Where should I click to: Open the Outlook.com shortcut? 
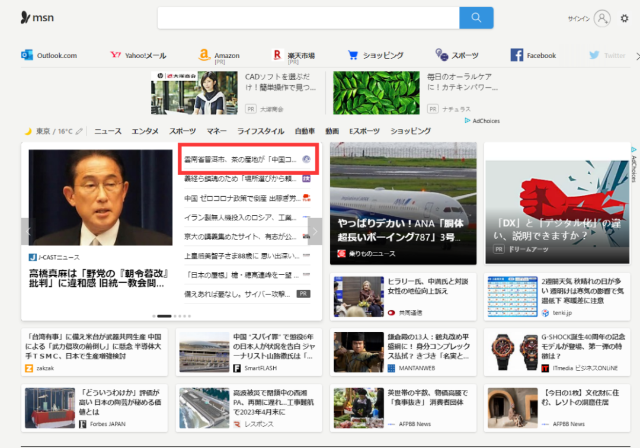(49, 55)
